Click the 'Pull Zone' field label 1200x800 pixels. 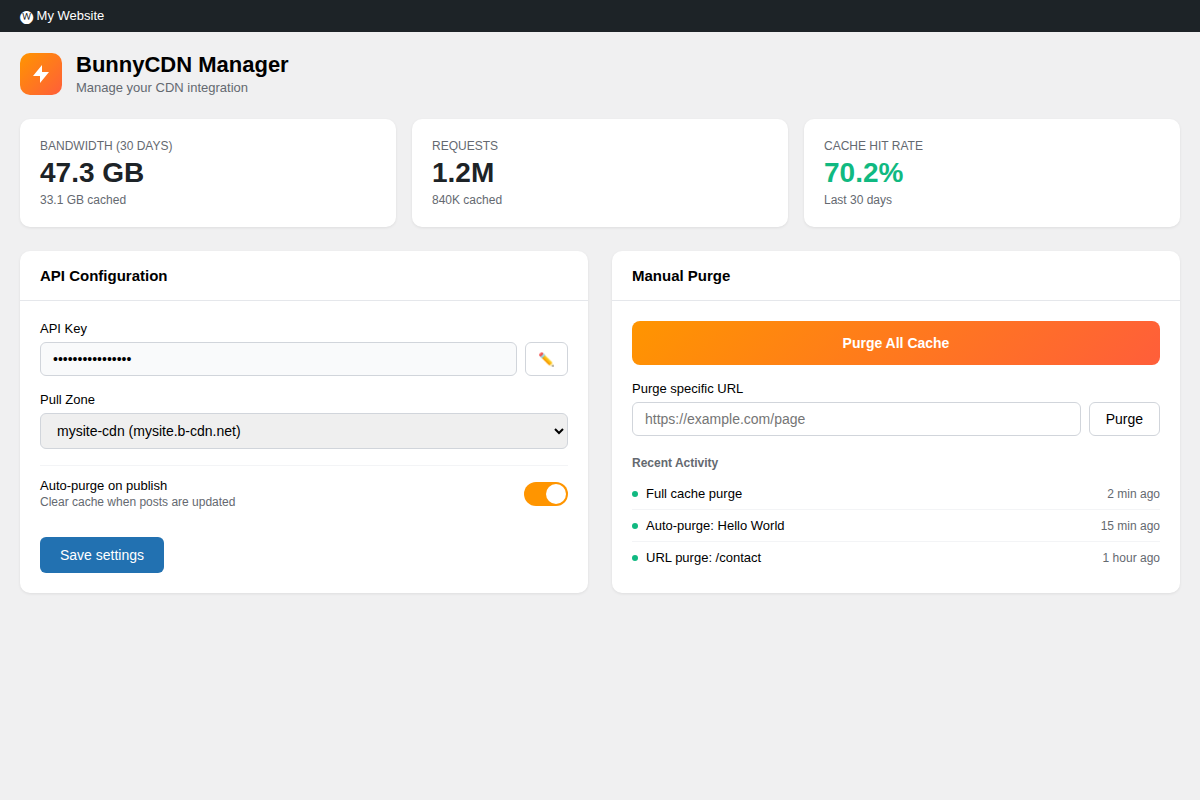67,400
